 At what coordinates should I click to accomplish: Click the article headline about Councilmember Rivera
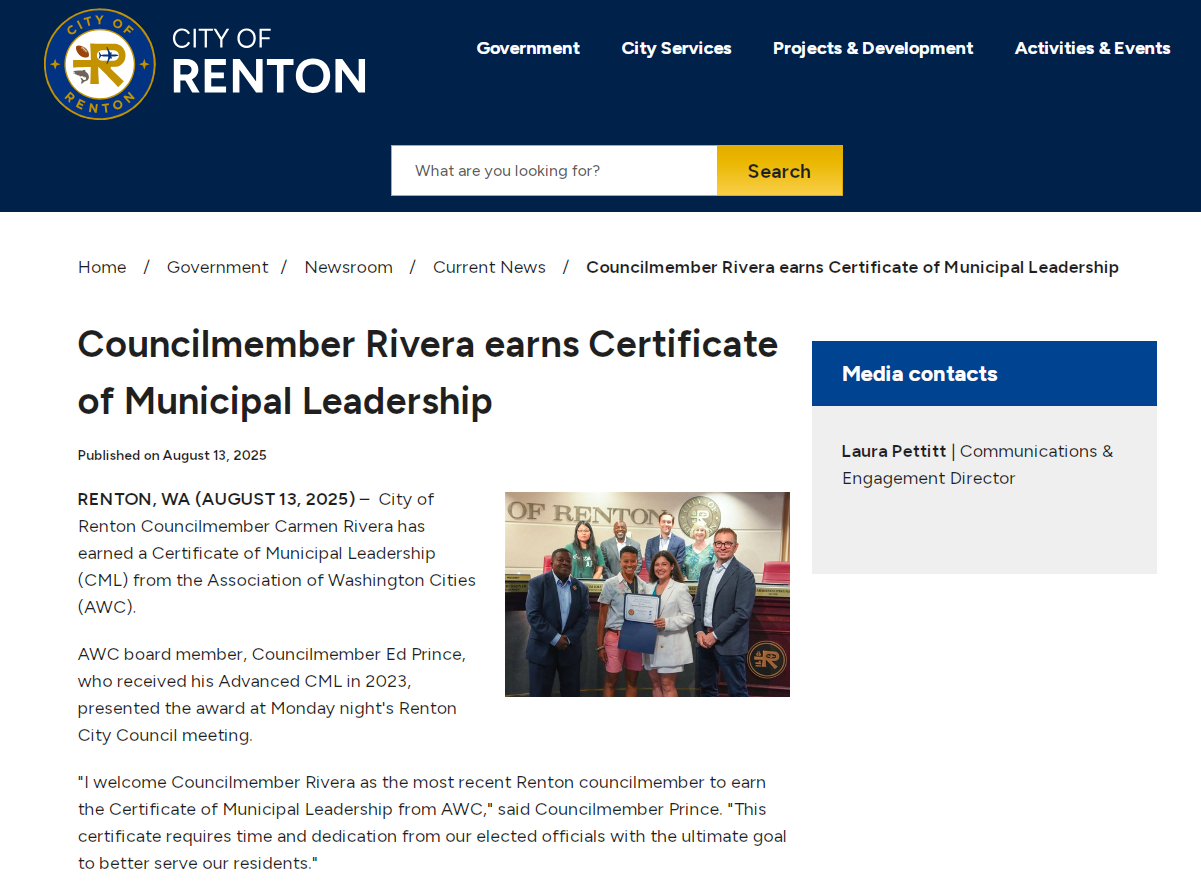[427, 372]
